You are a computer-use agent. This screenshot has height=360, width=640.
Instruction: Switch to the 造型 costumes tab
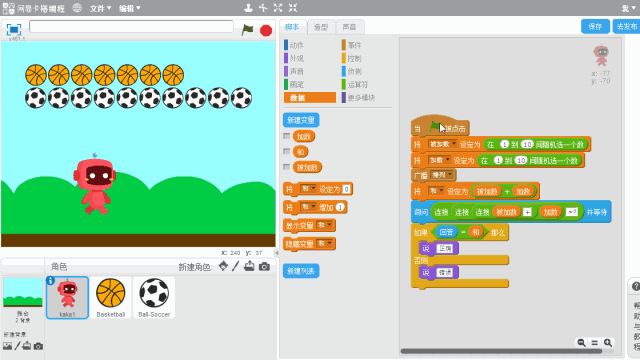[x=321, y=27]
